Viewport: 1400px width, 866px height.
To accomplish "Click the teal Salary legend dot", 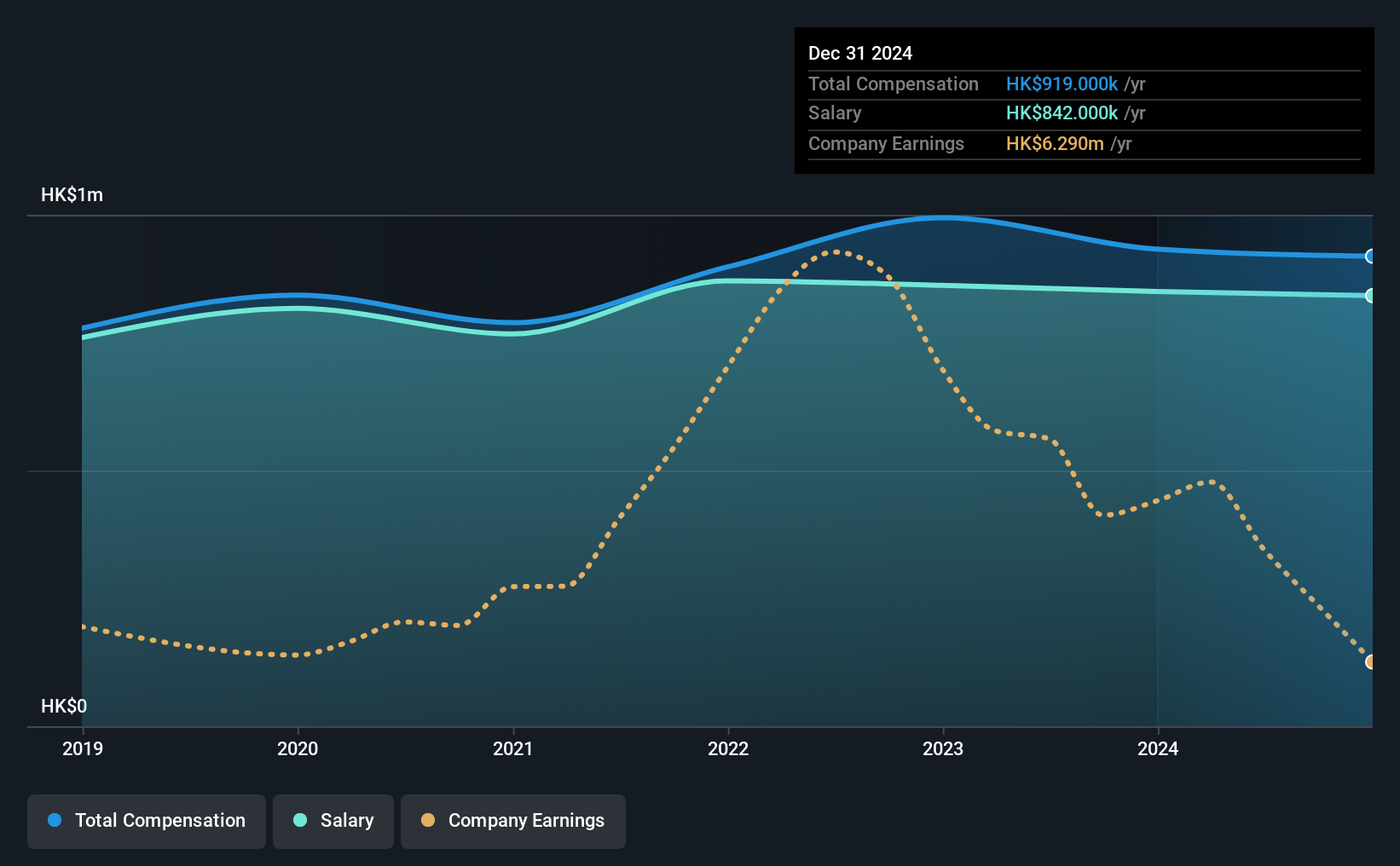I will click(x=300, y=820).
